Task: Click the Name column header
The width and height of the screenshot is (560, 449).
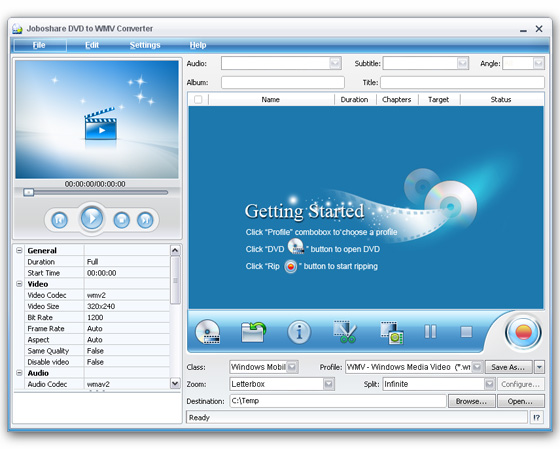Action: pos(271,99)
